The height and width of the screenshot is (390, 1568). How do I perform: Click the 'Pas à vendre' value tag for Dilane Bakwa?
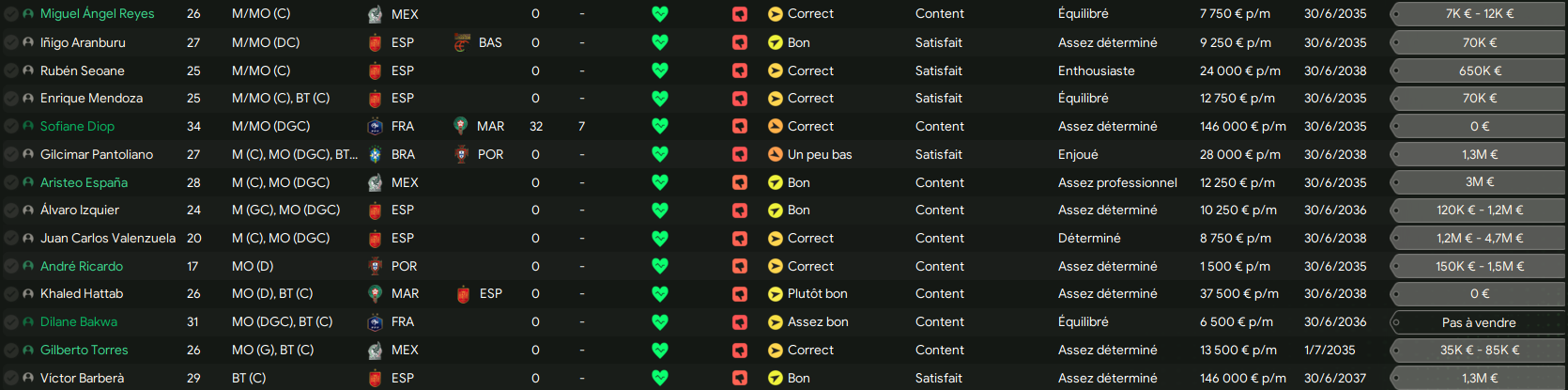click(1479, 322)
